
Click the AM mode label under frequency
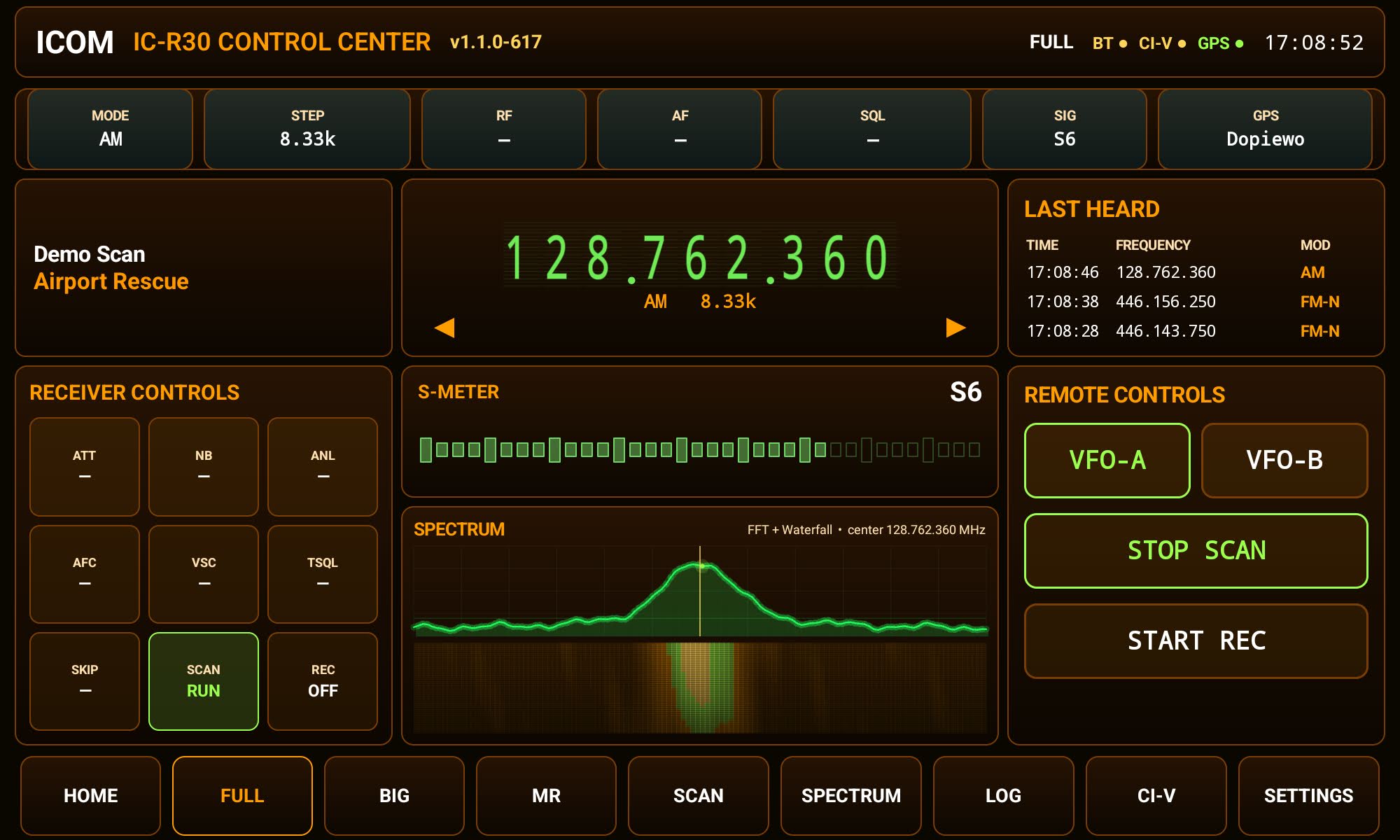click(x=655, y=302)
